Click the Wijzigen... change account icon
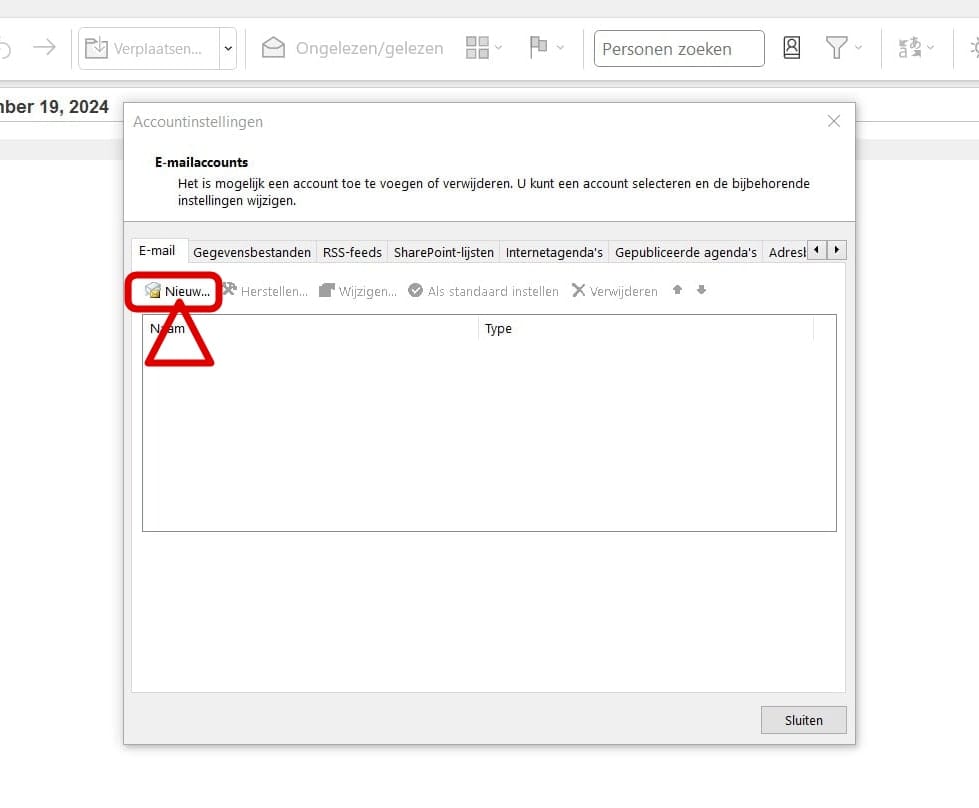Image resolution: width=979 pixels, height=808 pixels. coord(327,290)
